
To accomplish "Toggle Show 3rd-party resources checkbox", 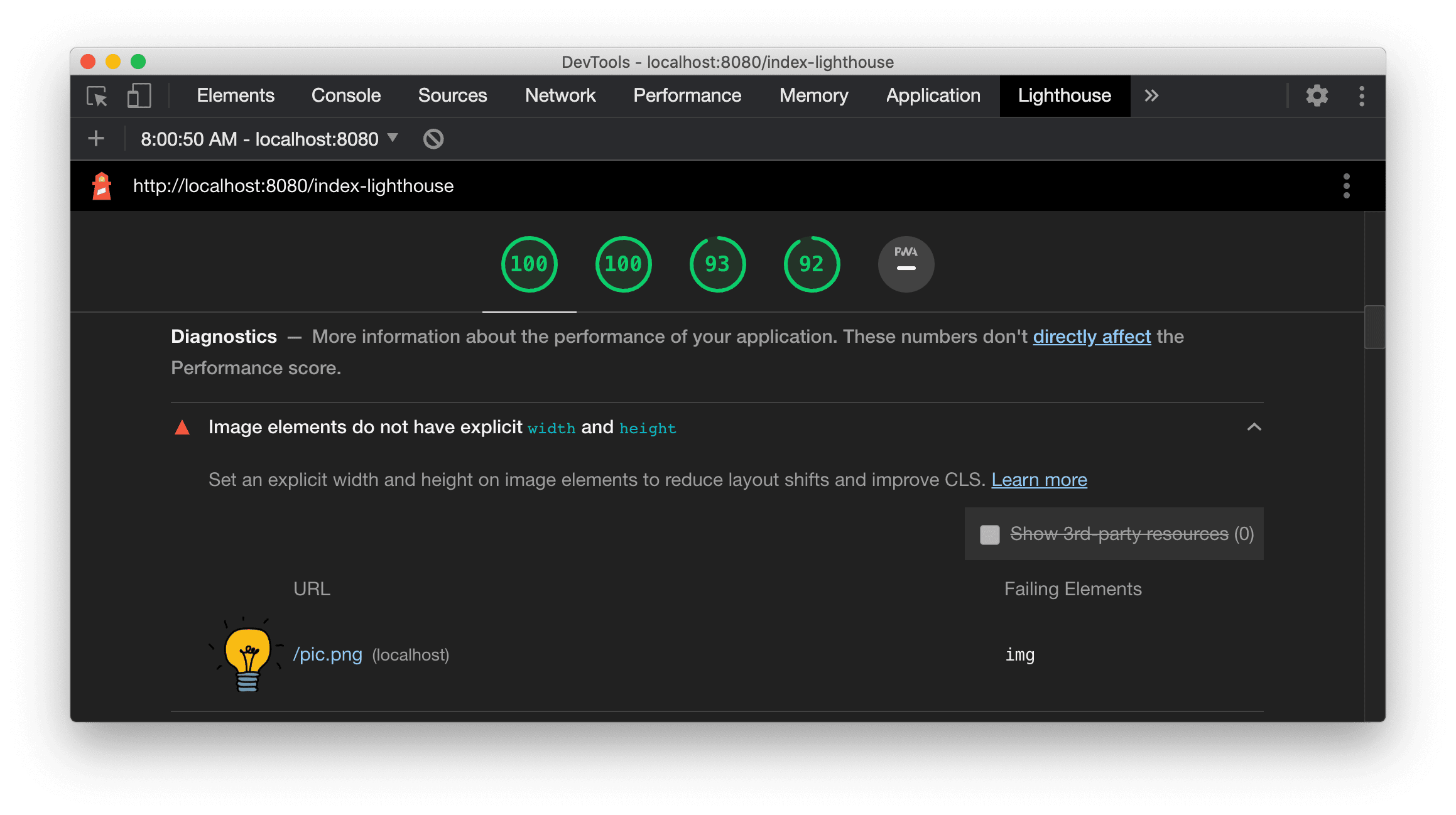I will tap(988, 533).
